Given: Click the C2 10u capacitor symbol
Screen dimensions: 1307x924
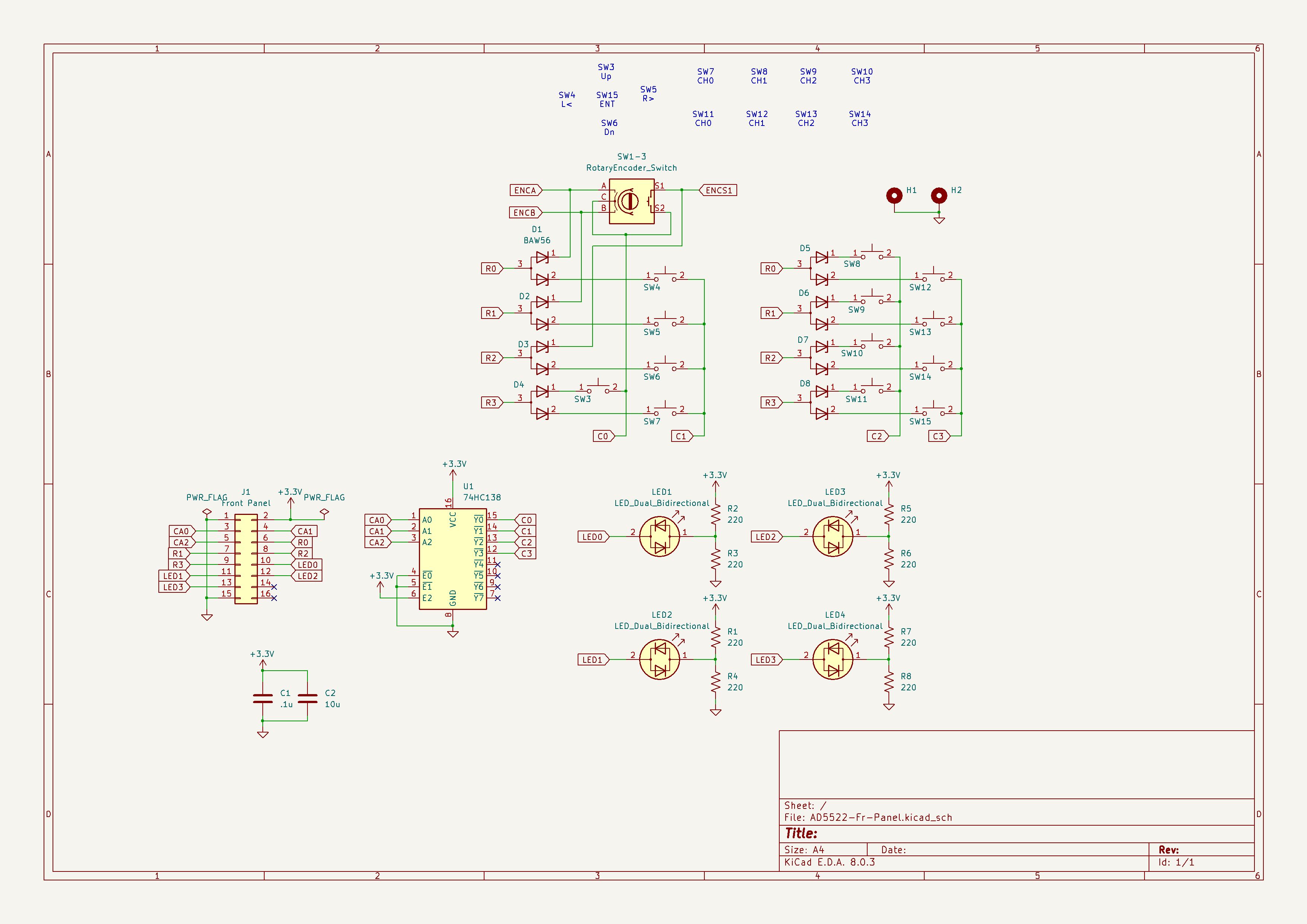Looking at the screenshot, I should point(307,699).
